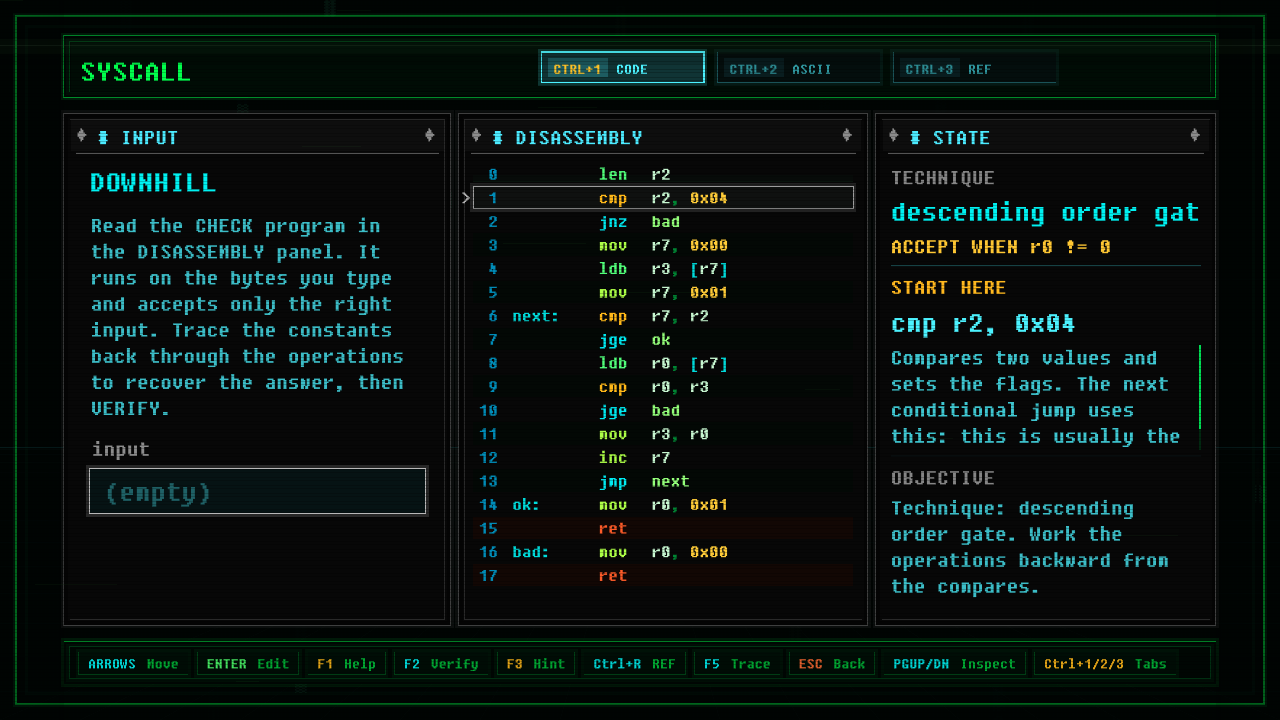Screen dimensions: 1280x720
Task: Click the current-line arrow marker at line 1
Action: (x=466, y=198)
